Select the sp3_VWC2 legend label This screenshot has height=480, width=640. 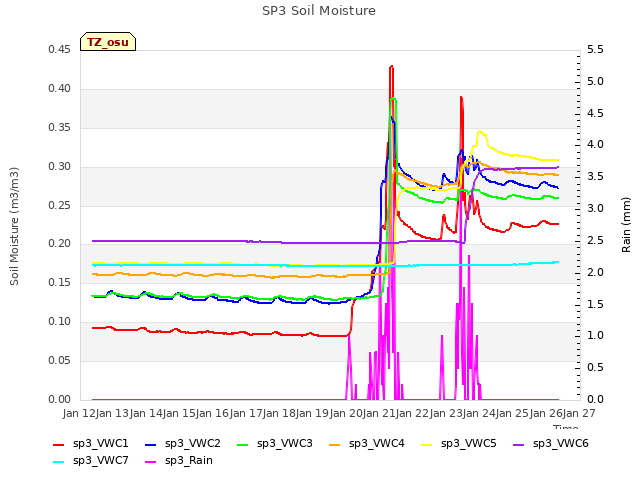193,444
